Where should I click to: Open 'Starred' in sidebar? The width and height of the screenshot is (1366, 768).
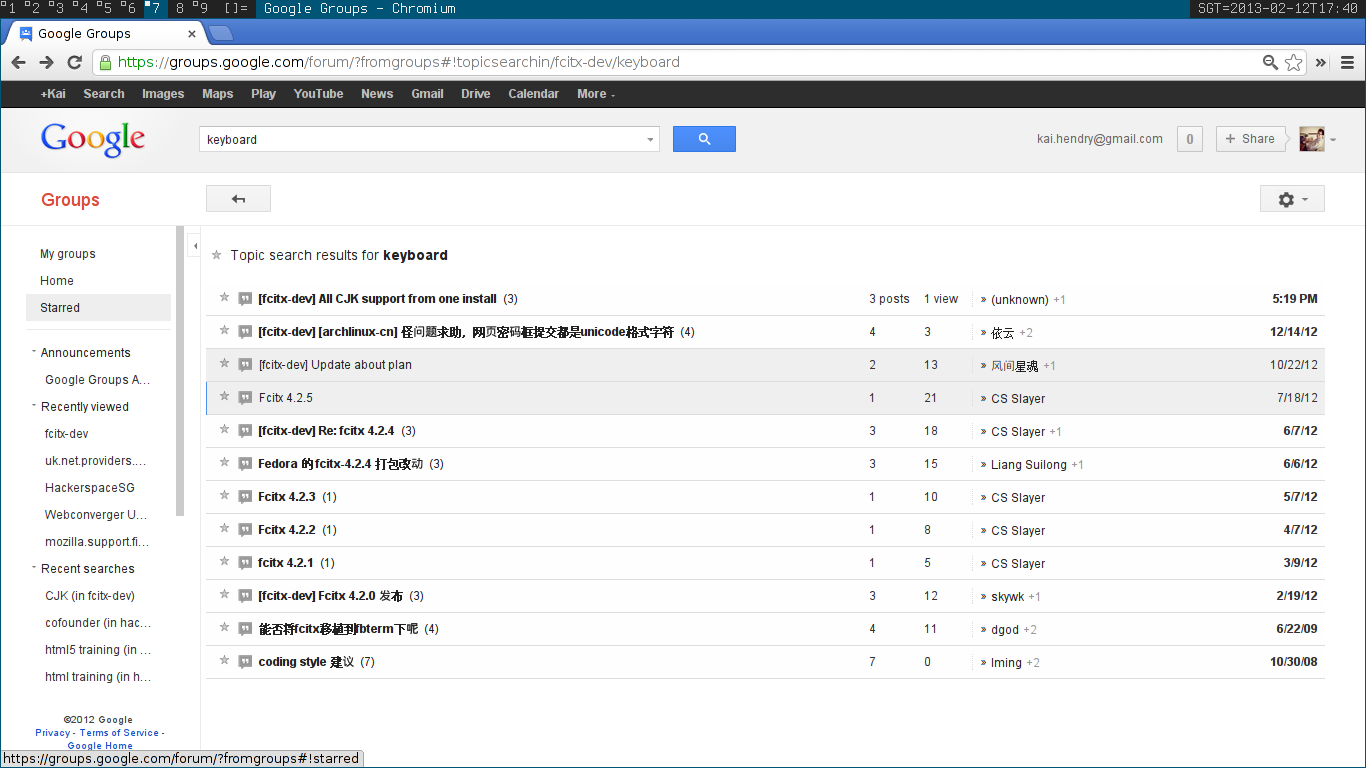pos(98,308)
